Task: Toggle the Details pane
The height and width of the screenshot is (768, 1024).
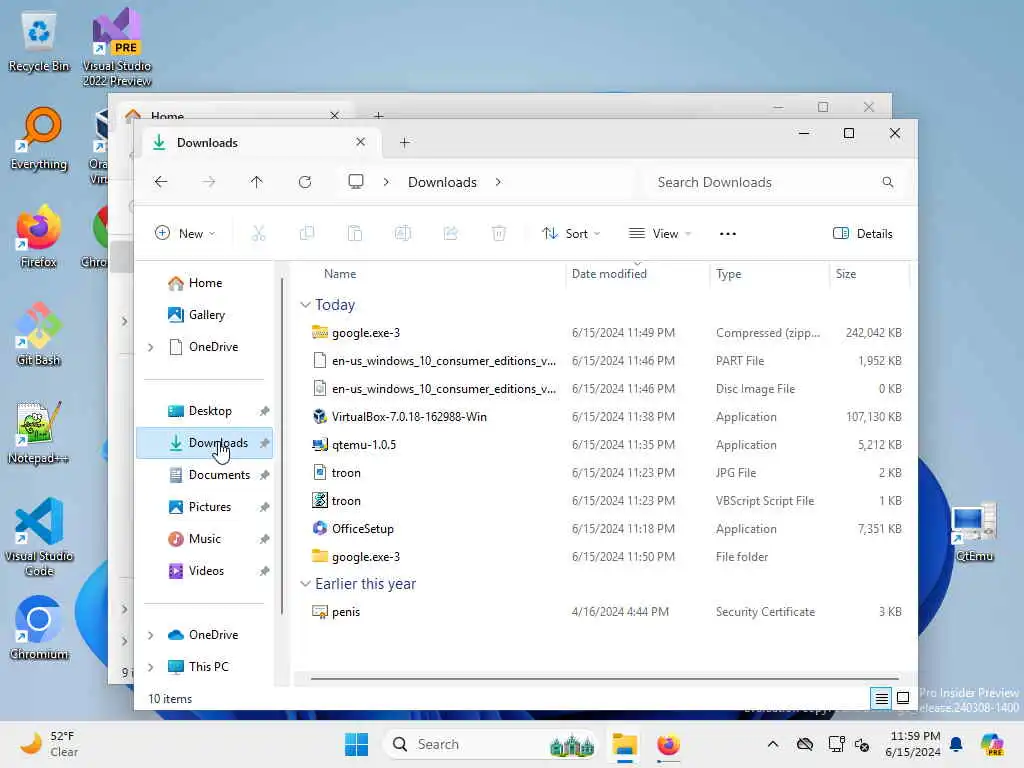Action: pos(863,234)
